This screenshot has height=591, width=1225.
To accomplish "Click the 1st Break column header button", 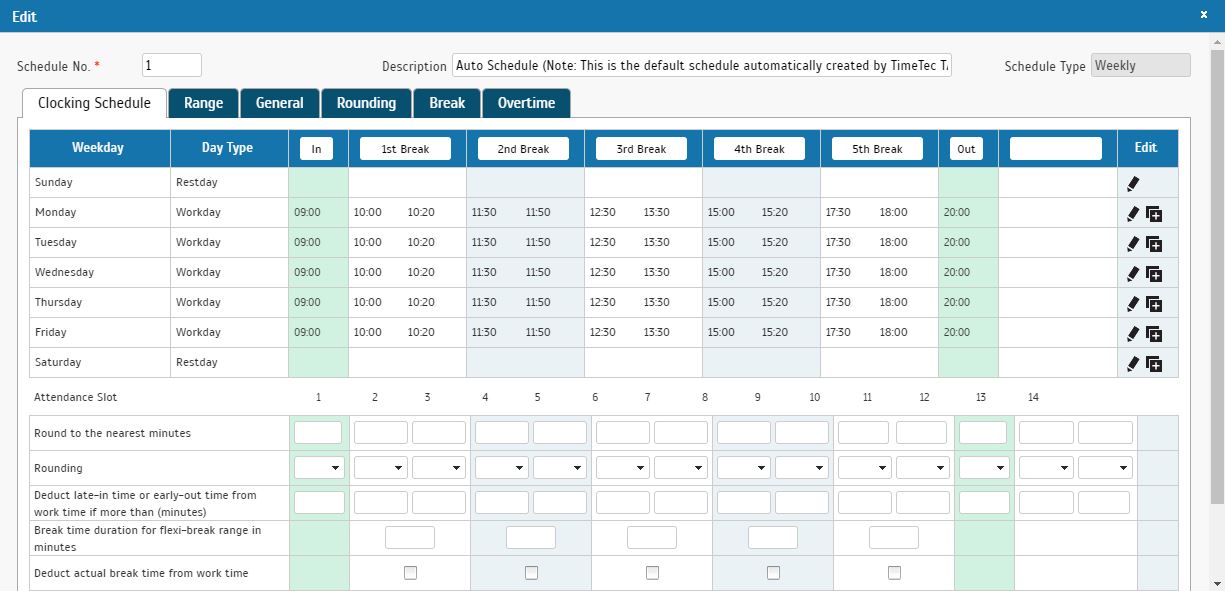I will pyautogui.click(x=406, y=148).
